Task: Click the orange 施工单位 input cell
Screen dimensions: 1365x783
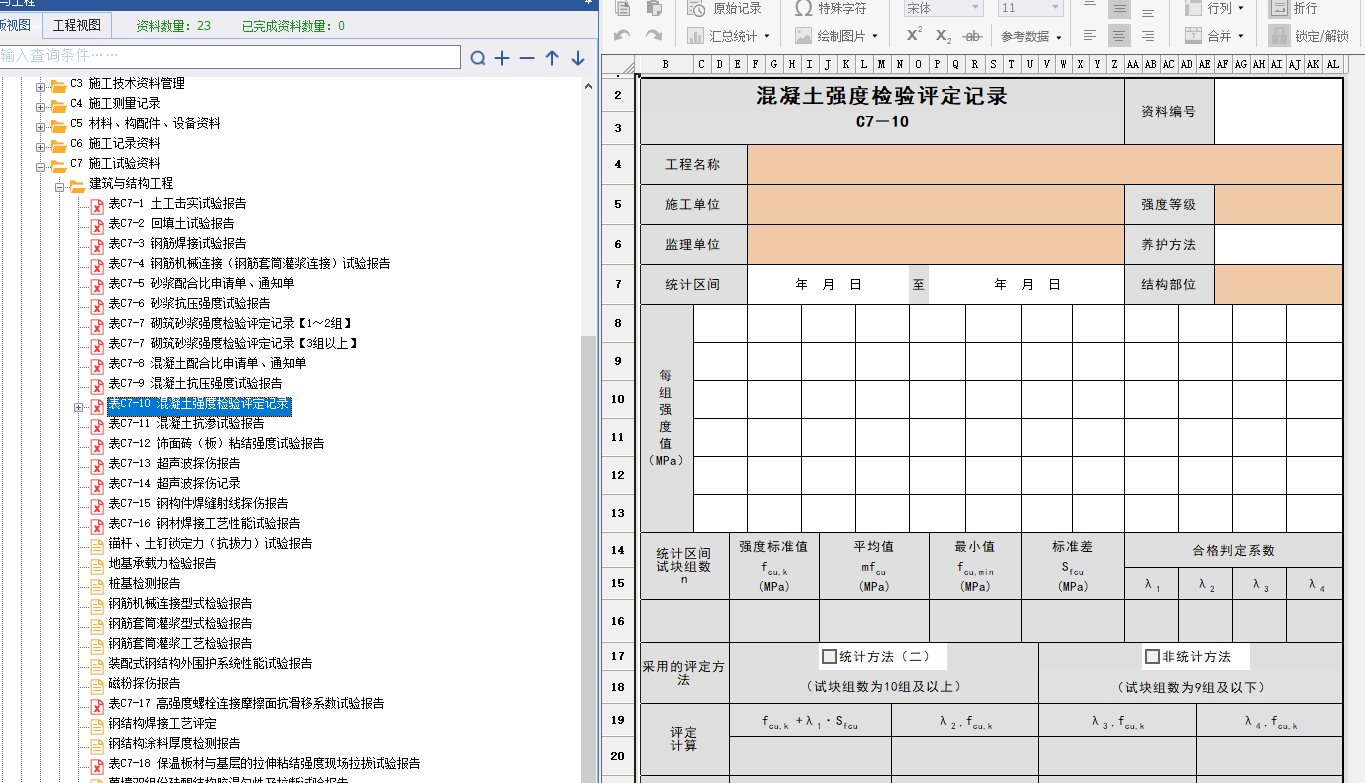Action: (x=935, y=205)
